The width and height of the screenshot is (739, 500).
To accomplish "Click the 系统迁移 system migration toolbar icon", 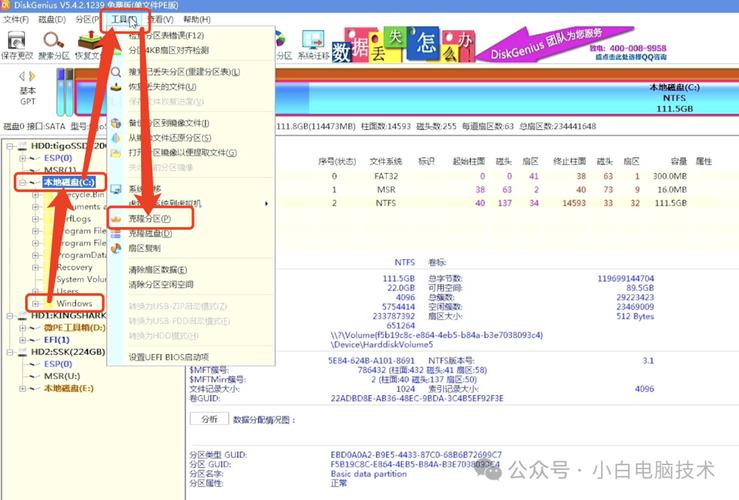I will [313, 41].
